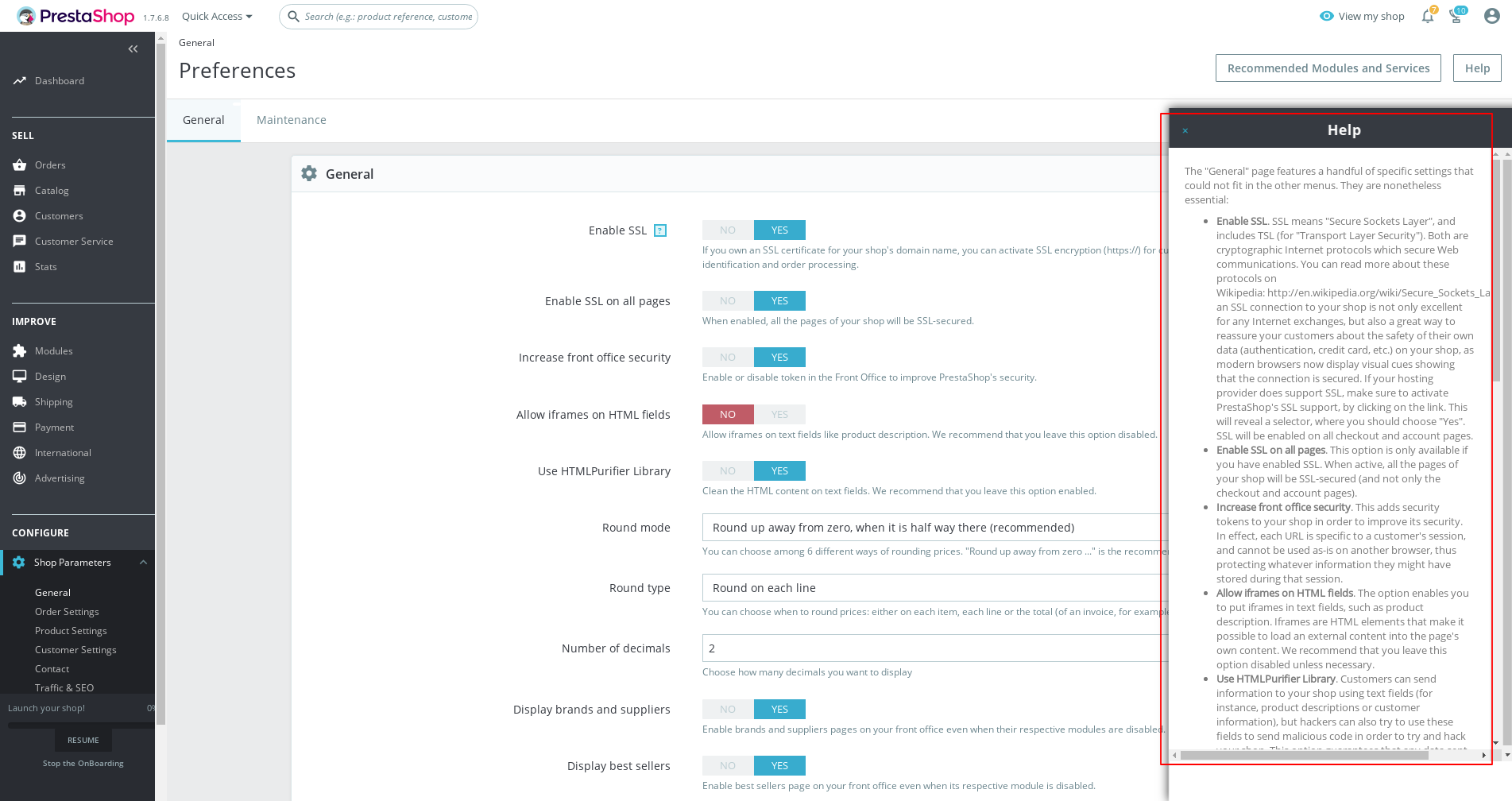Open Order Settings submenu item
This screenshot has height=801, width=1512.
[x=67, y=612]
